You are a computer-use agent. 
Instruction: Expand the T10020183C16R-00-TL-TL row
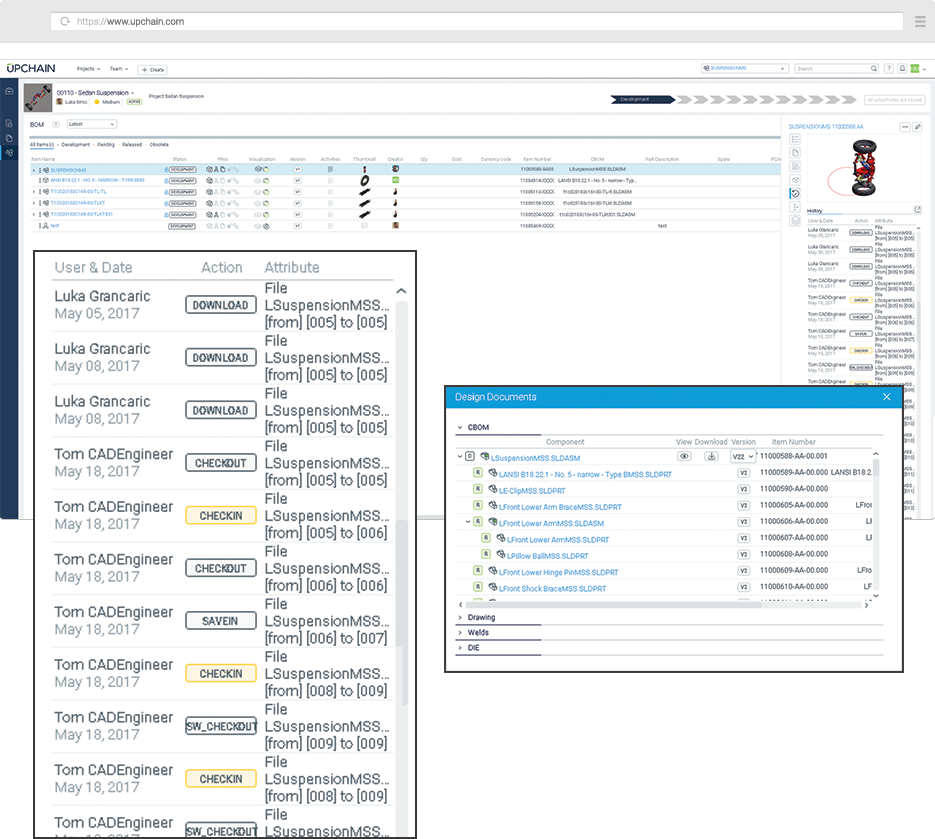coord(34,192)
